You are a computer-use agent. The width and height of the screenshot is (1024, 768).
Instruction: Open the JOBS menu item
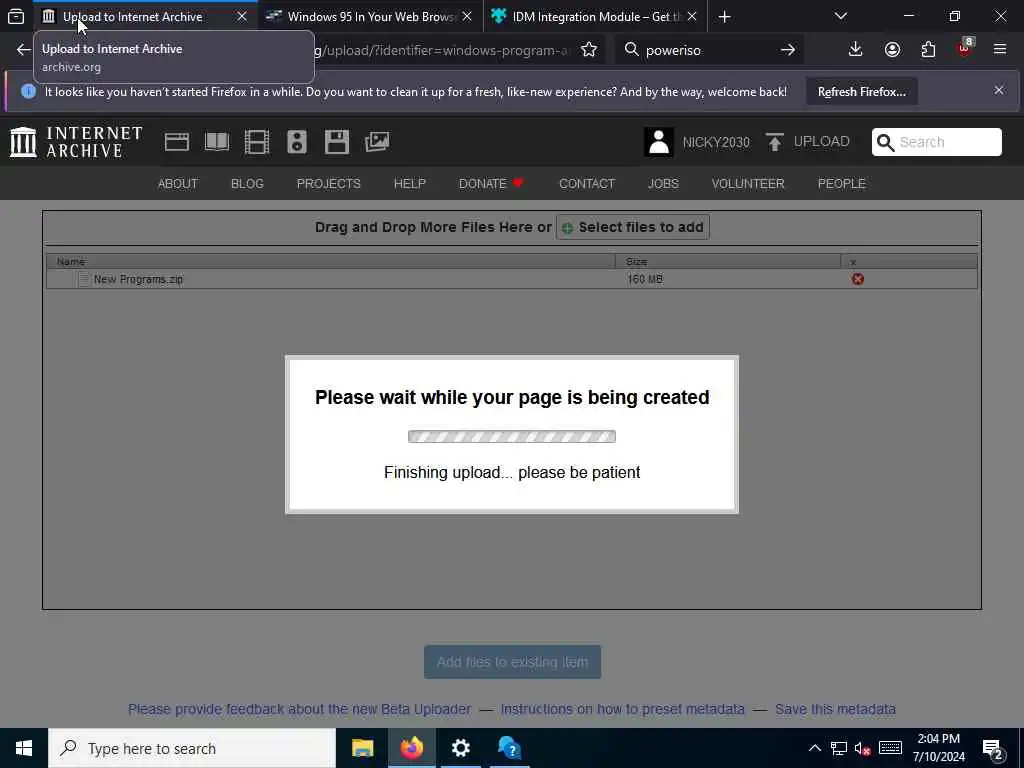[664, 184]
